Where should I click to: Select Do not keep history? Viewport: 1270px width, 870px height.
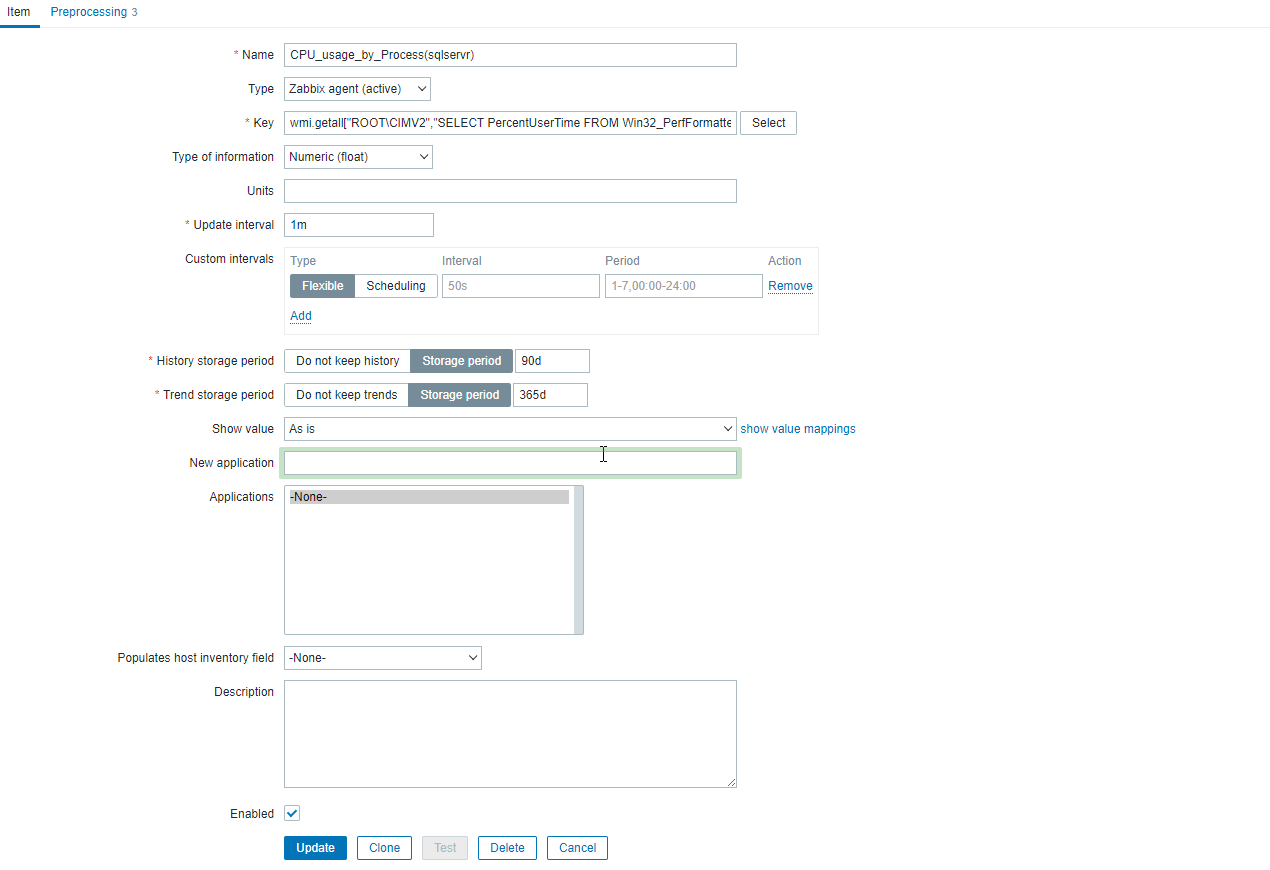(x=347, y=361)
